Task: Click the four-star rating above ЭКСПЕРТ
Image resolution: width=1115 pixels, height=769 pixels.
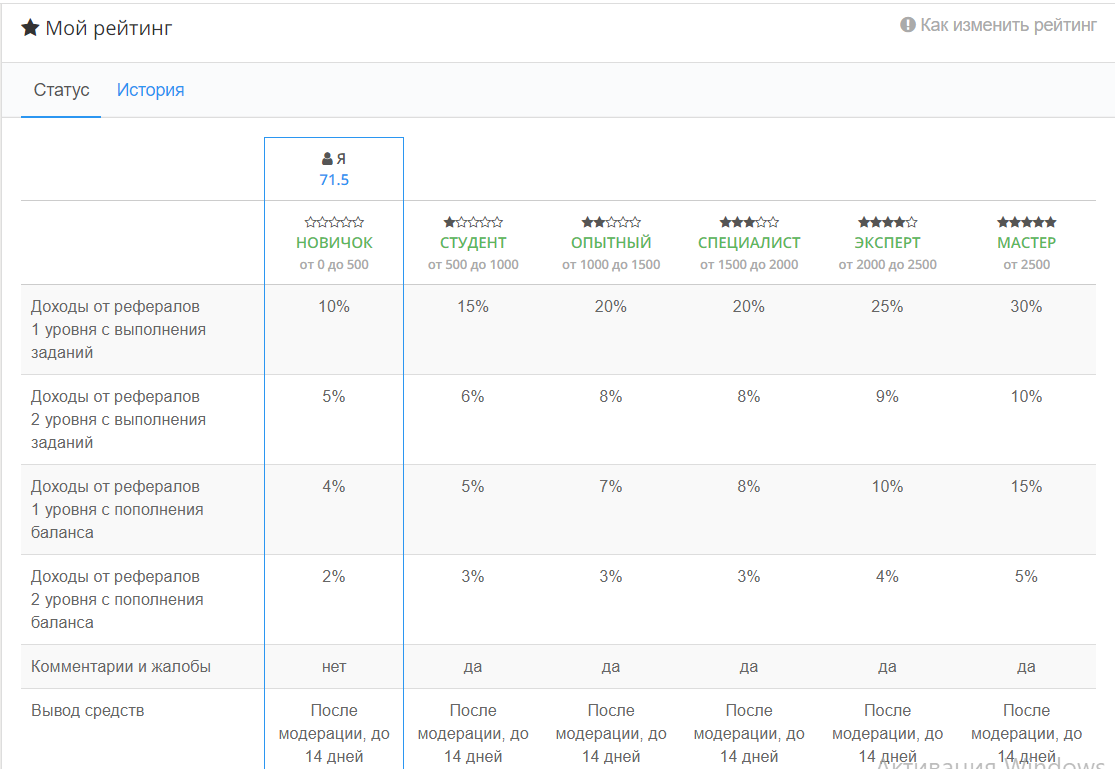Action: (x=887, y=222)
